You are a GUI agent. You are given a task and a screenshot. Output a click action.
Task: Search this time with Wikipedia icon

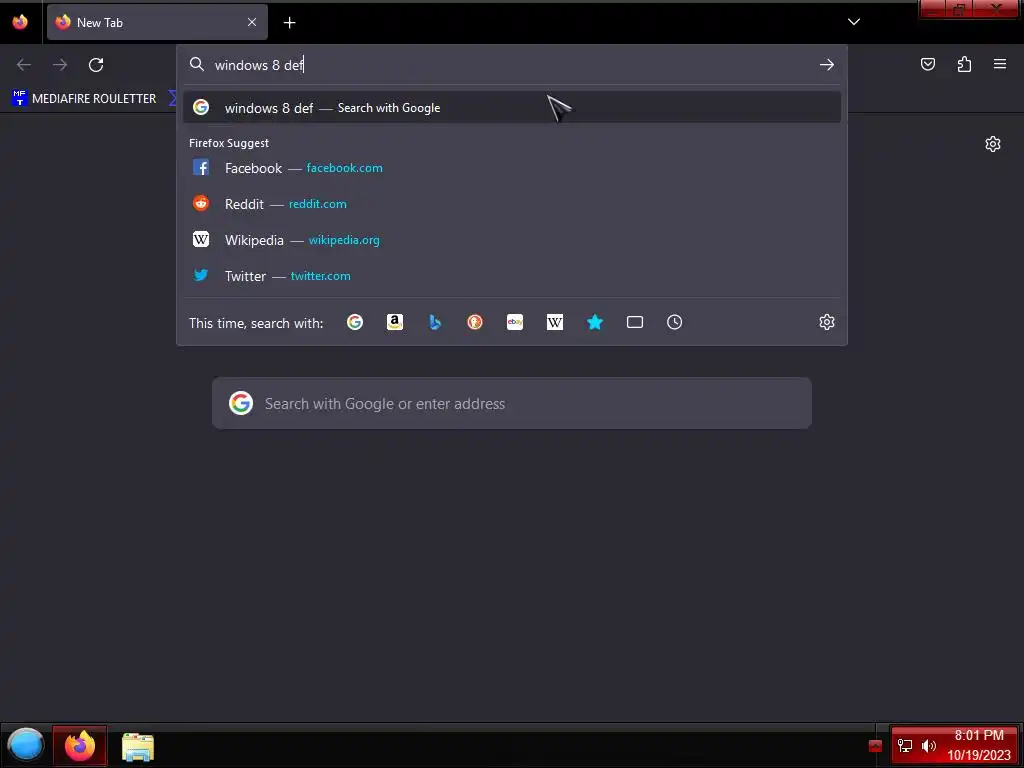(x=554, y=322)
